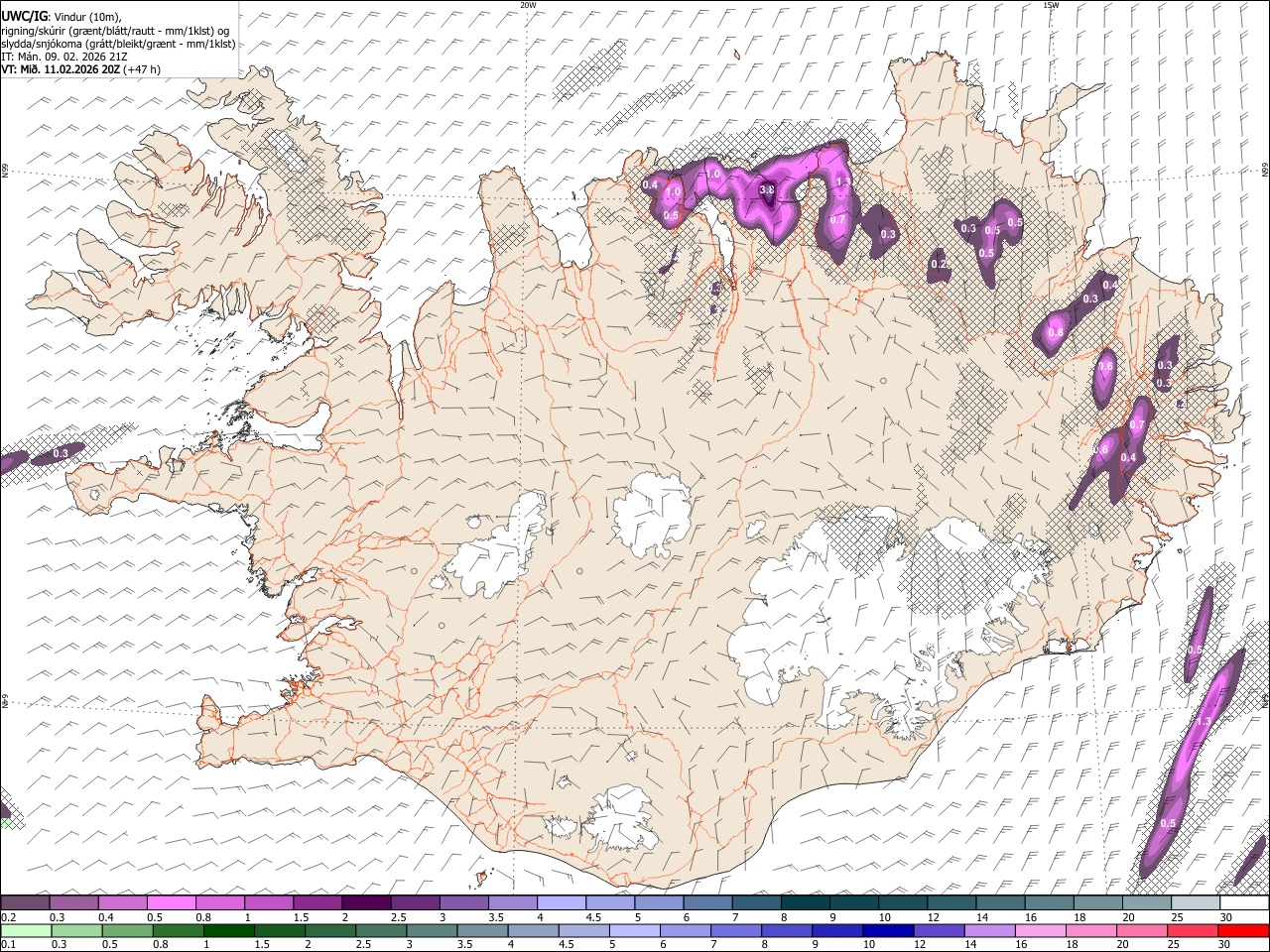Pick the 0.5 green swatch in the lower scale
Image resolution: width=1270 pixels, height=952 pixels.
pyautogui.click(x=127, y=930)
